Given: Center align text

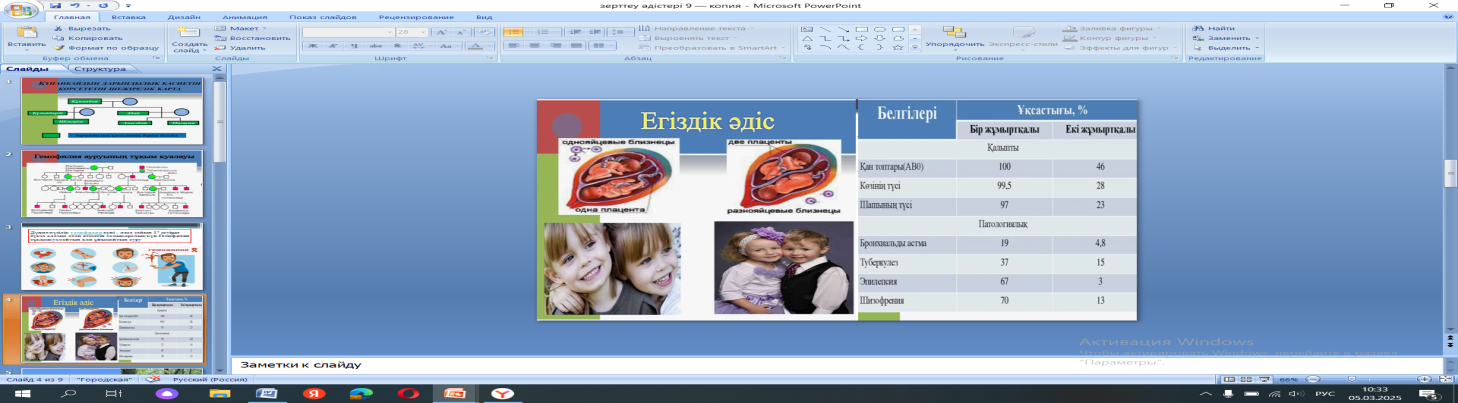Looking at the screenshot, I should point(534,46).
